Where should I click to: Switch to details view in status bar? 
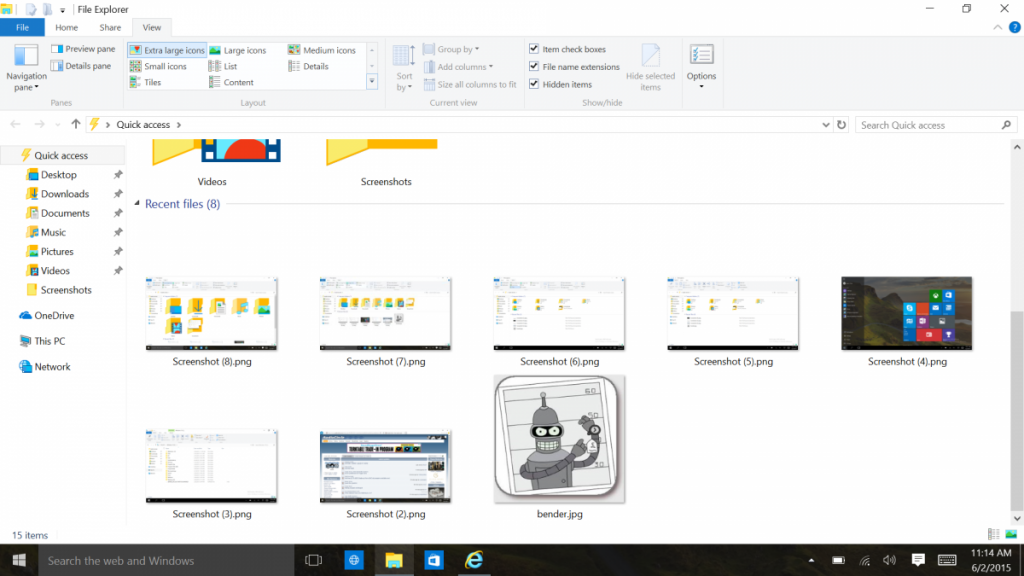coord(994,534)
